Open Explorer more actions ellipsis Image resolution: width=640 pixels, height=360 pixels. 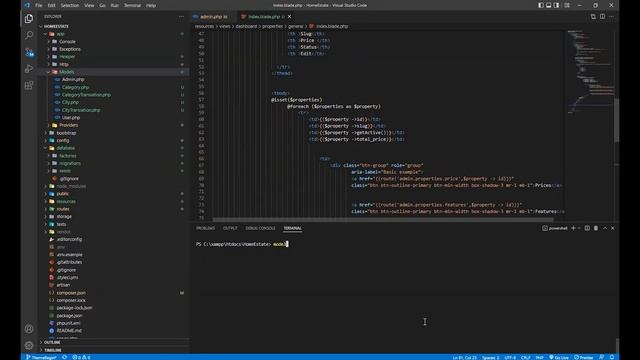tap(181, 16)
